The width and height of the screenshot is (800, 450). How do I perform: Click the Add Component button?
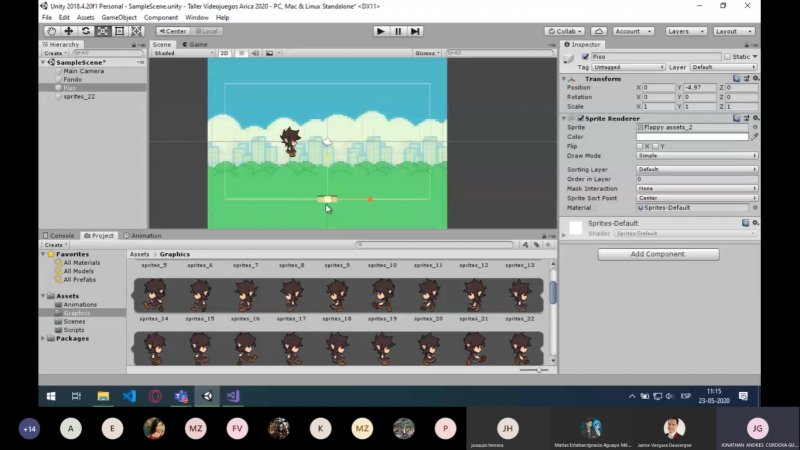(658, 254)
